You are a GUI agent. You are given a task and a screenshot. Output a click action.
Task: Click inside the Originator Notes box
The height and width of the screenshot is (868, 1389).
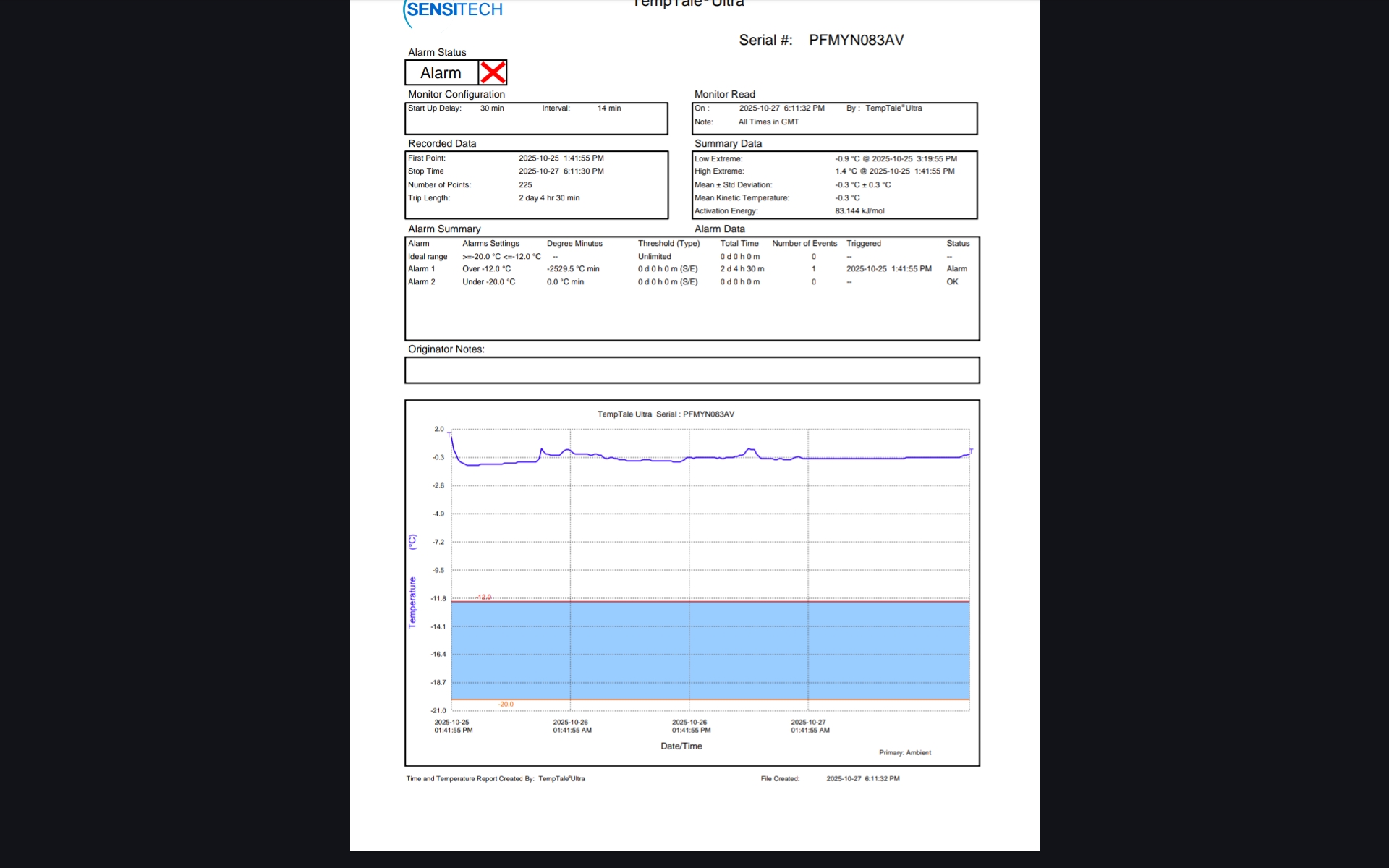[x=692, y=370]
